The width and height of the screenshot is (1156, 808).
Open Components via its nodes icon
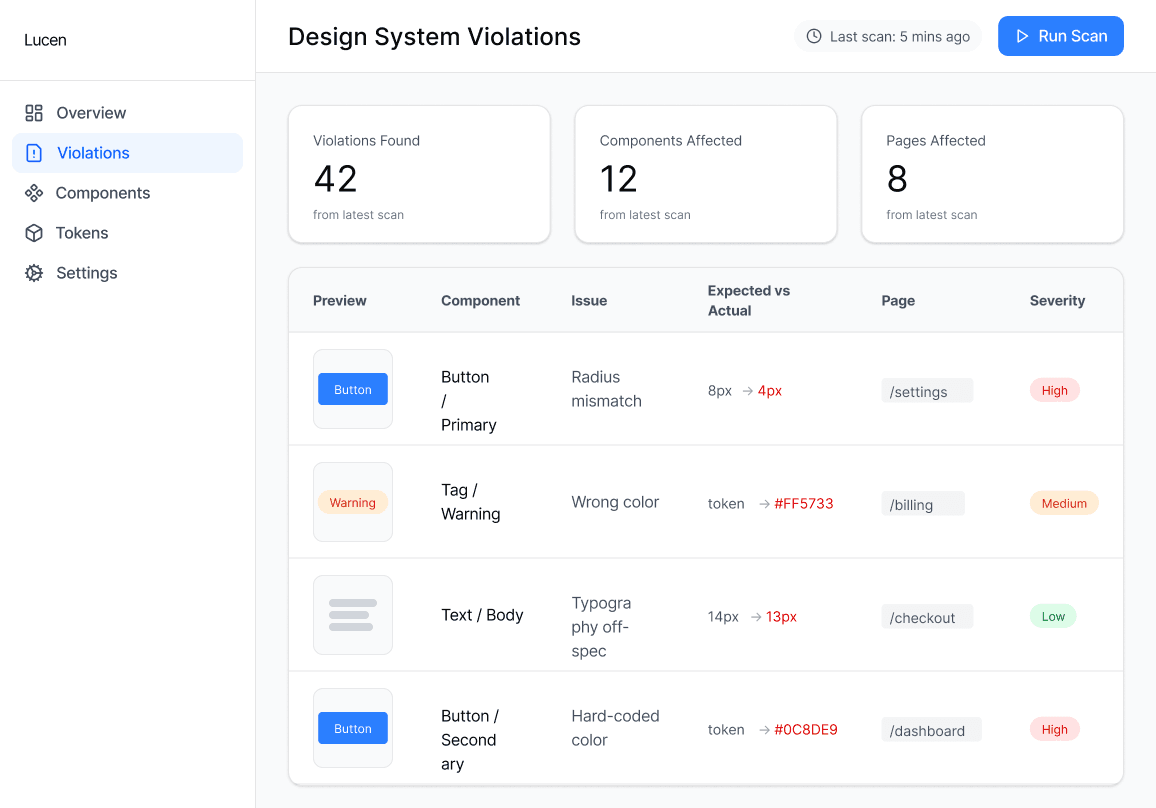pos(34,192)
